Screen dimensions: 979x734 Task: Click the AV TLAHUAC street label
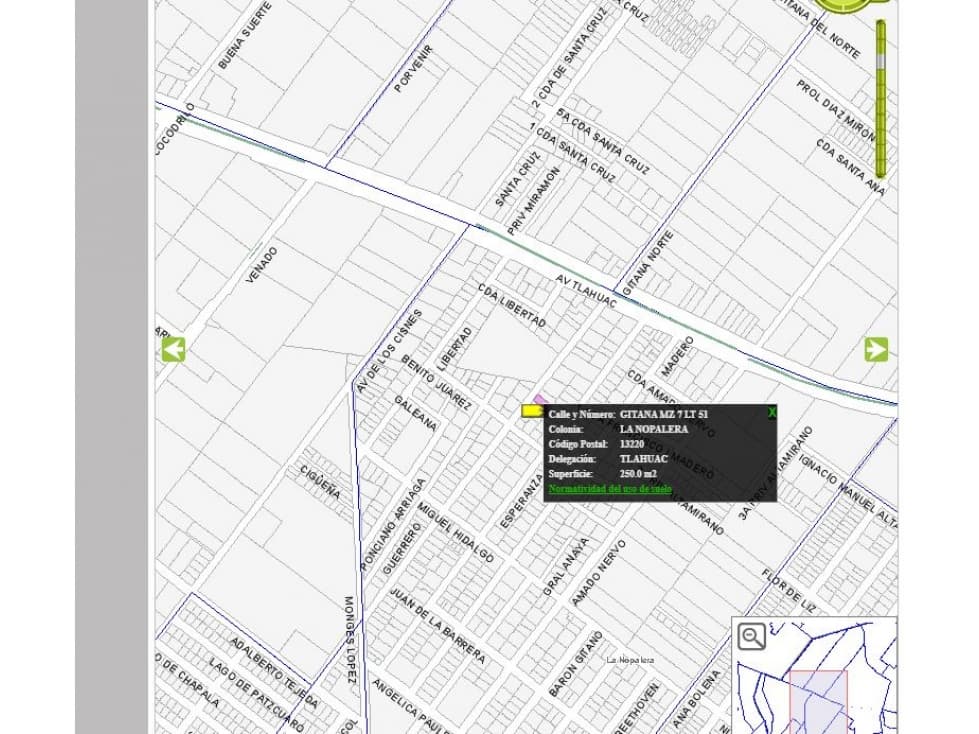(586, 292)
